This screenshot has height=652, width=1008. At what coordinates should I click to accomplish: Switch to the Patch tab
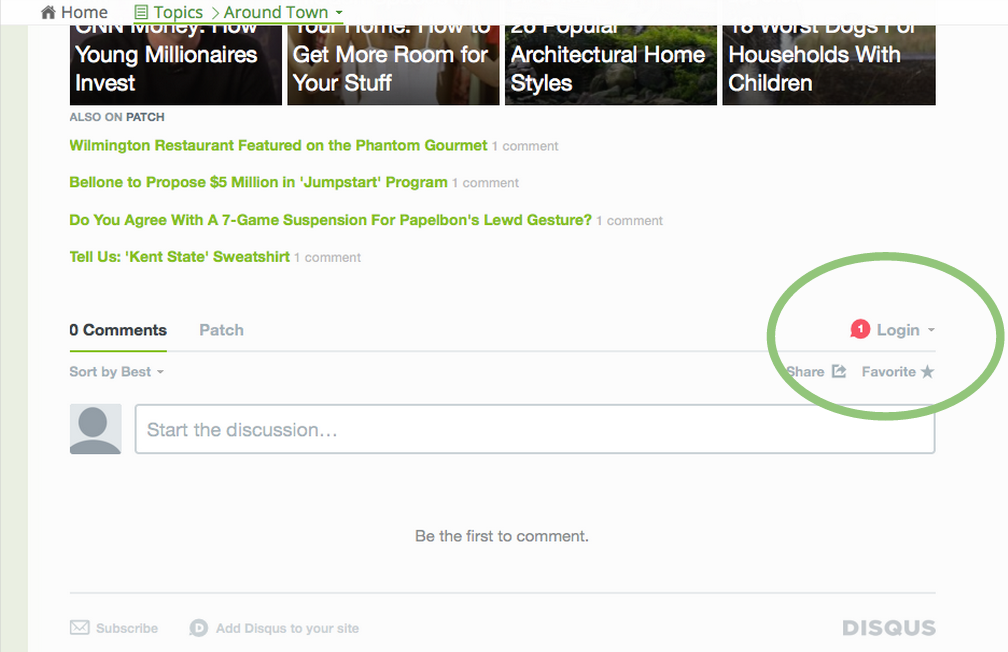(221, 330)
